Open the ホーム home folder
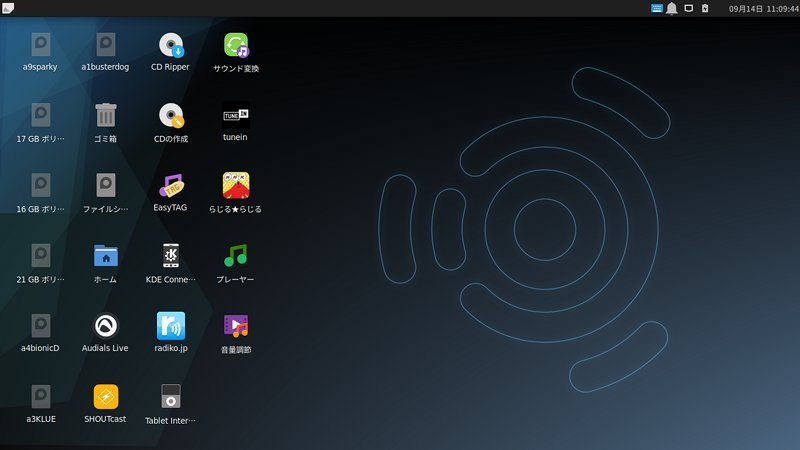The height and width of the screenshot is (450, 800). 106,256
